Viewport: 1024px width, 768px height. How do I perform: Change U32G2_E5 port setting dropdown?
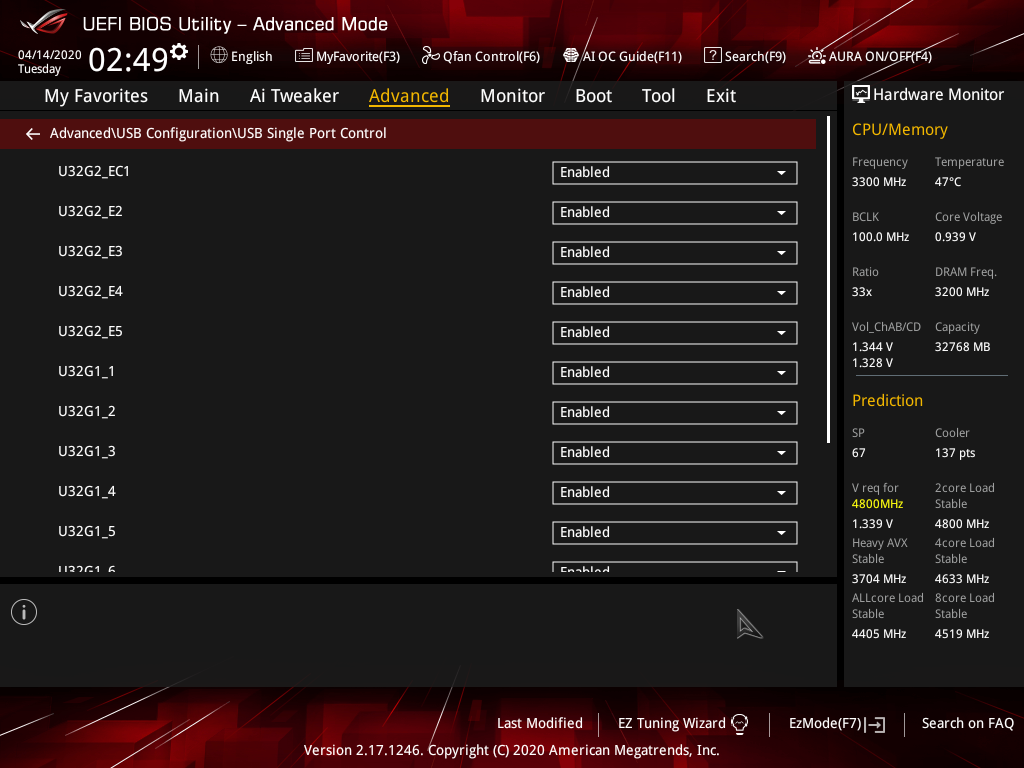(x=675, y=333)
